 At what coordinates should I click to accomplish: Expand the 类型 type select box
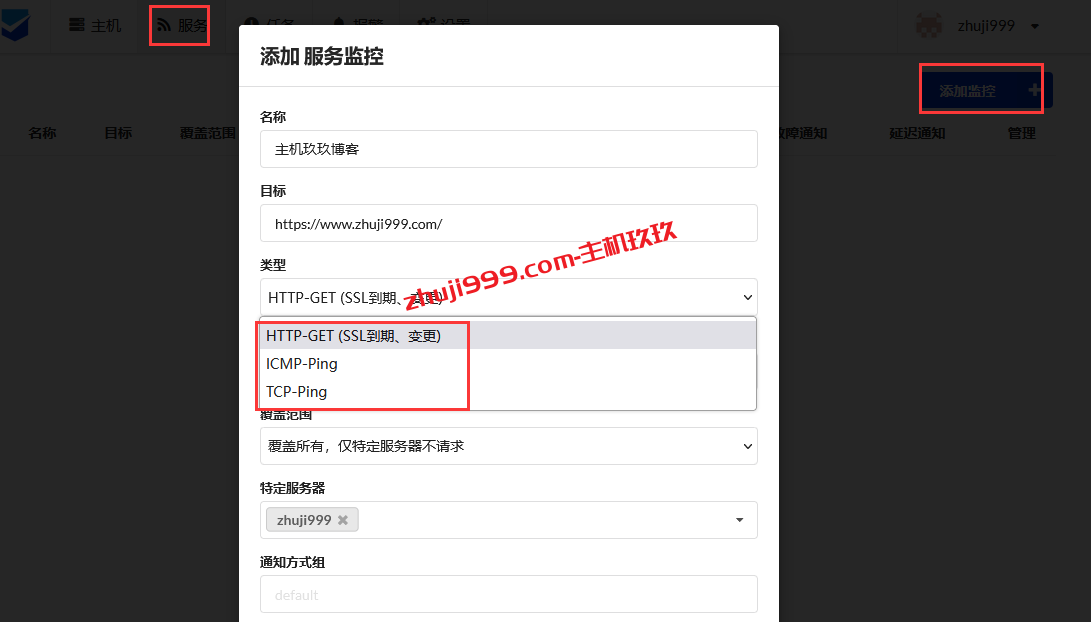coord(509,297)
